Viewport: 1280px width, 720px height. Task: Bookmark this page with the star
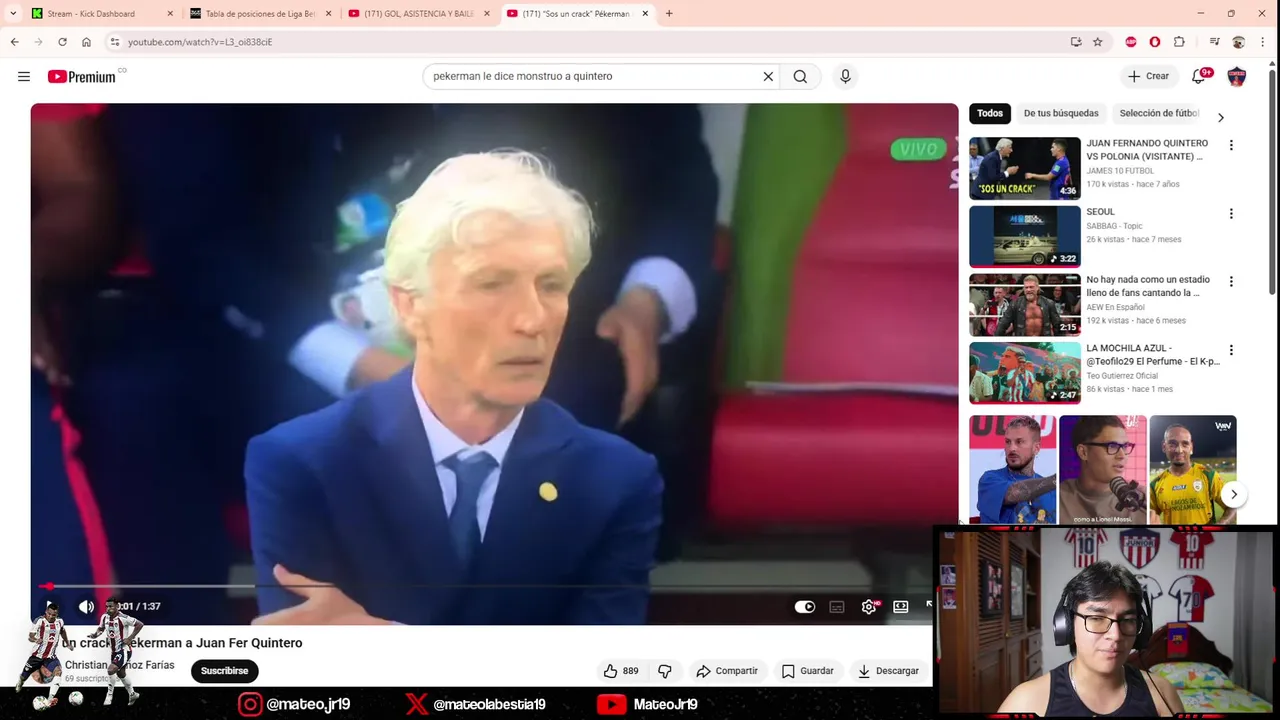1097,42
